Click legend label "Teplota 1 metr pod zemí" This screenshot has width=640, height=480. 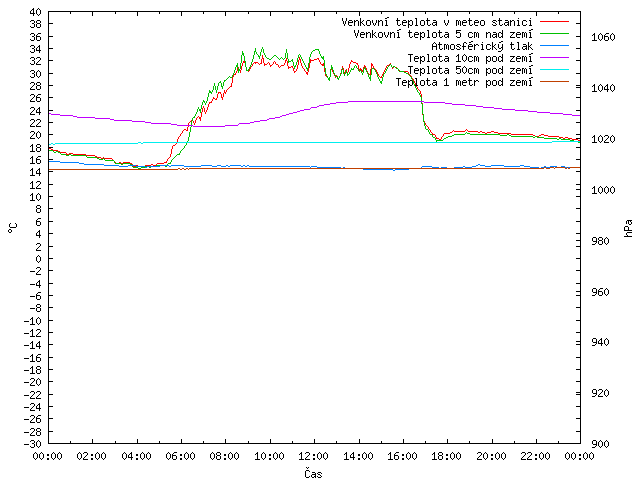(x=464, y=82)
